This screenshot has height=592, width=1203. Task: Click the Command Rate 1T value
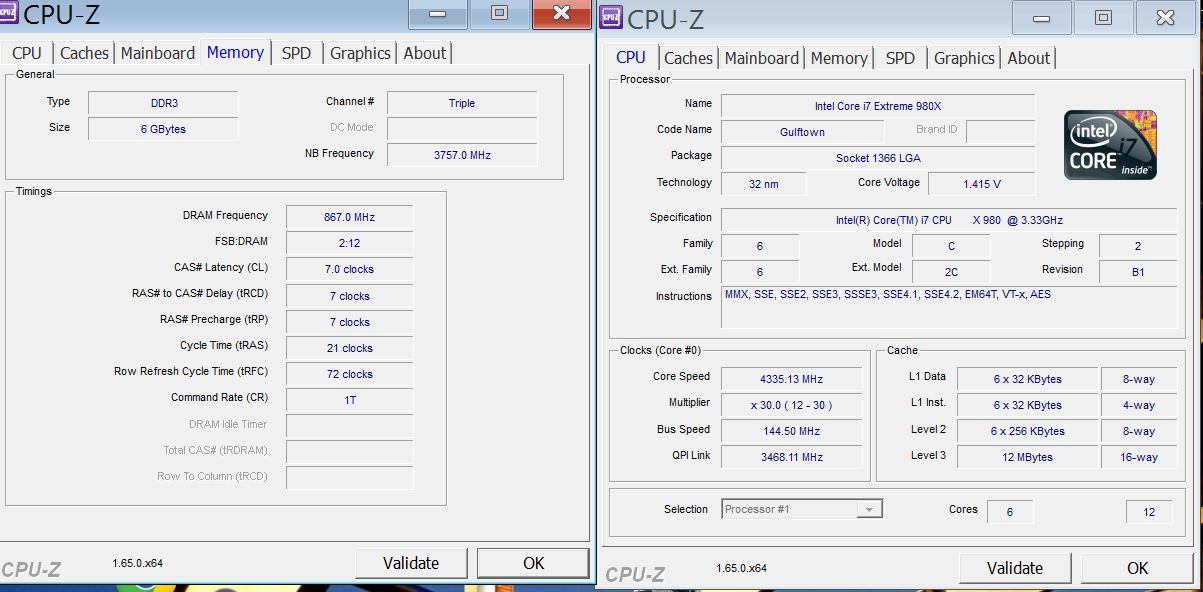coord(349,400)
